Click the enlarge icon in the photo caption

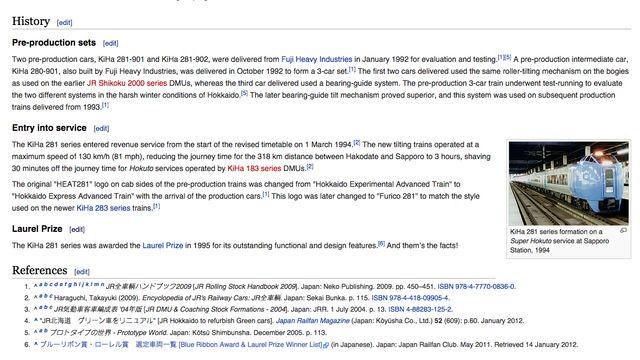point(623,231)
